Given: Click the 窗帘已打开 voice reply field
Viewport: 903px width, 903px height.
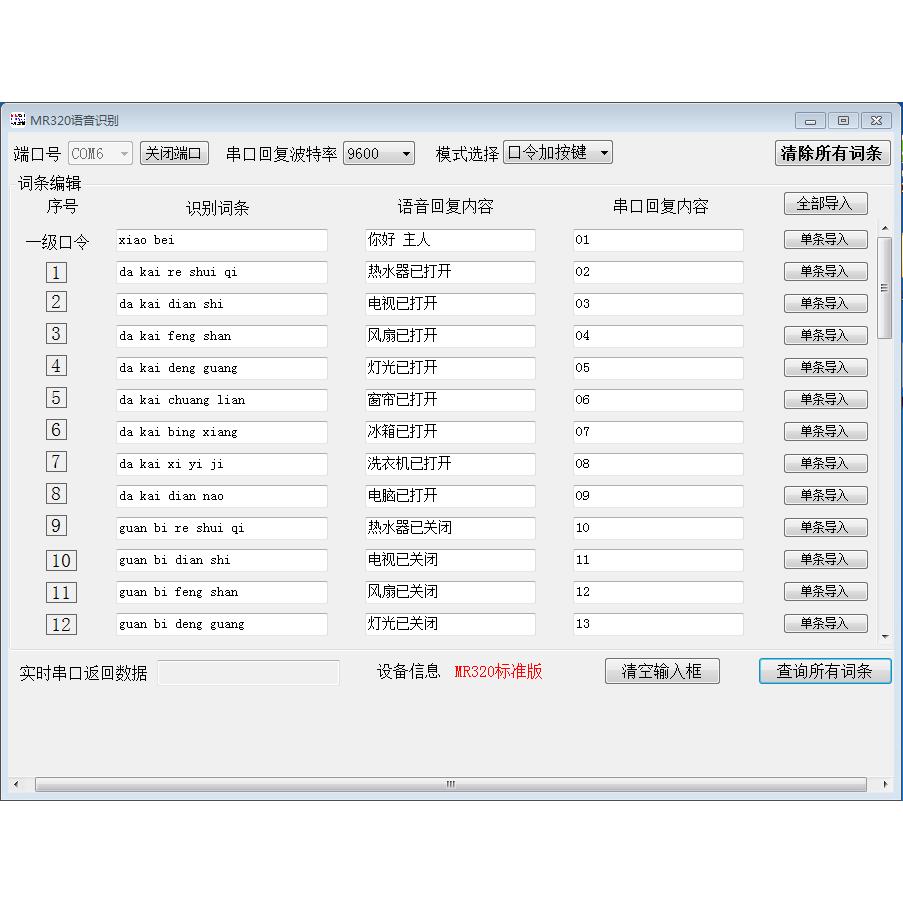Looking at the screenshot, I should click(450, 400).
